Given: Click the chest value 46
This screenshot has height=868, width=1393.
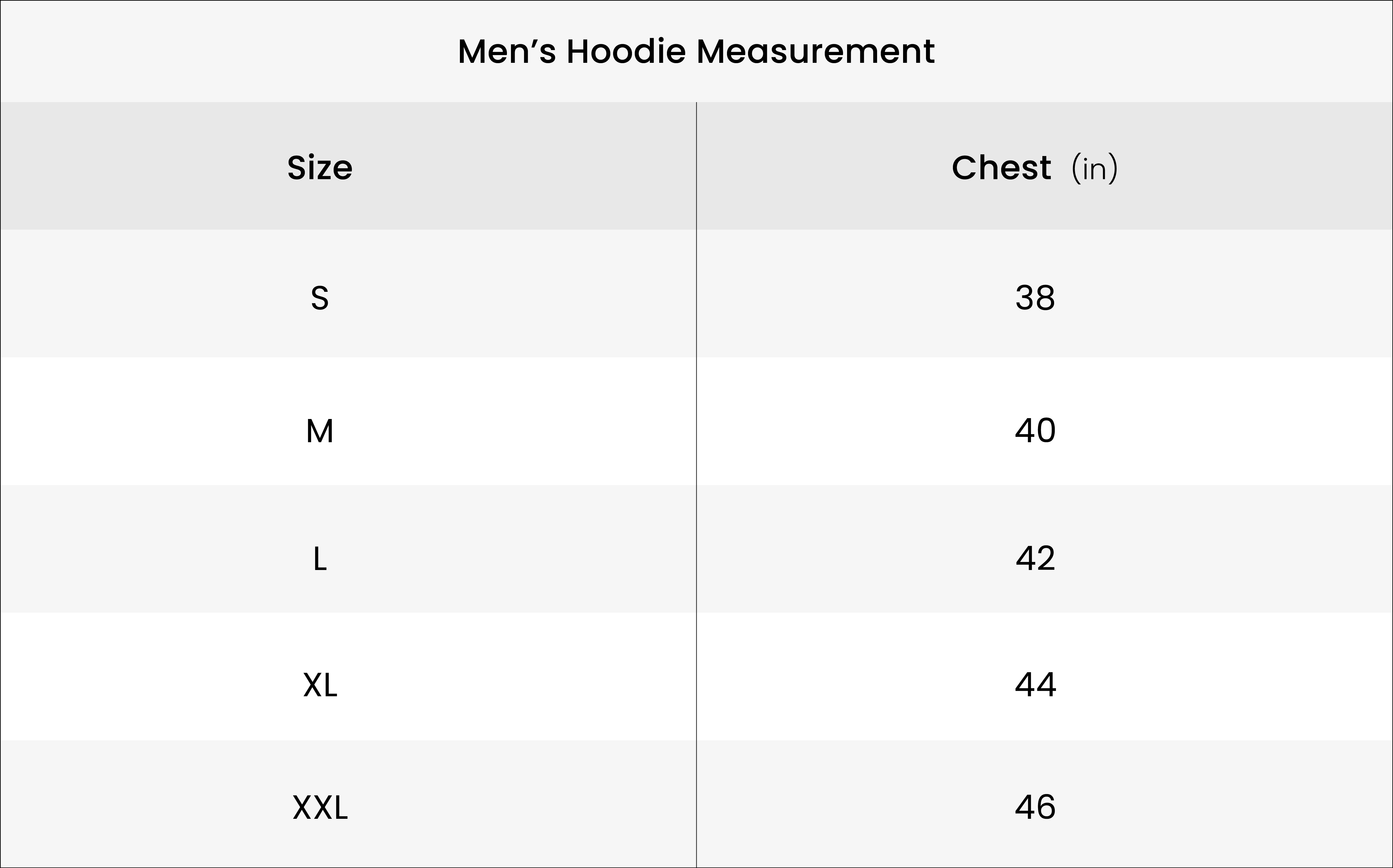Looking at the screenshot, I should [x=1035, y=807].
